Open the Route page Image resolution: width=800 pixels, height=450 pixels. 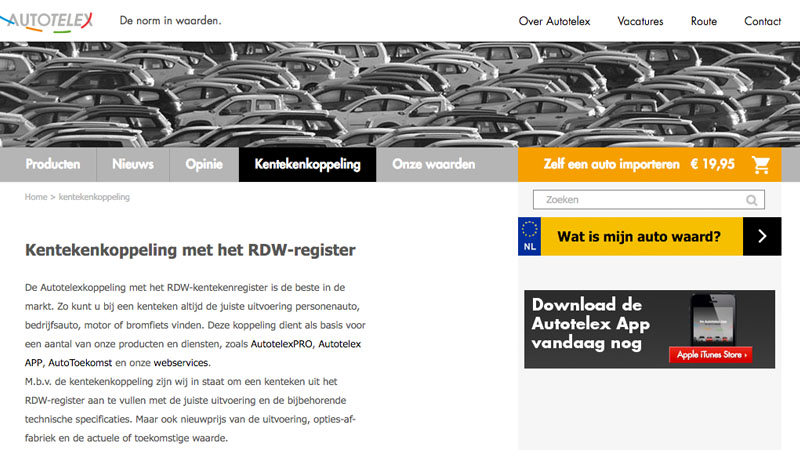(x=704, y=21)
